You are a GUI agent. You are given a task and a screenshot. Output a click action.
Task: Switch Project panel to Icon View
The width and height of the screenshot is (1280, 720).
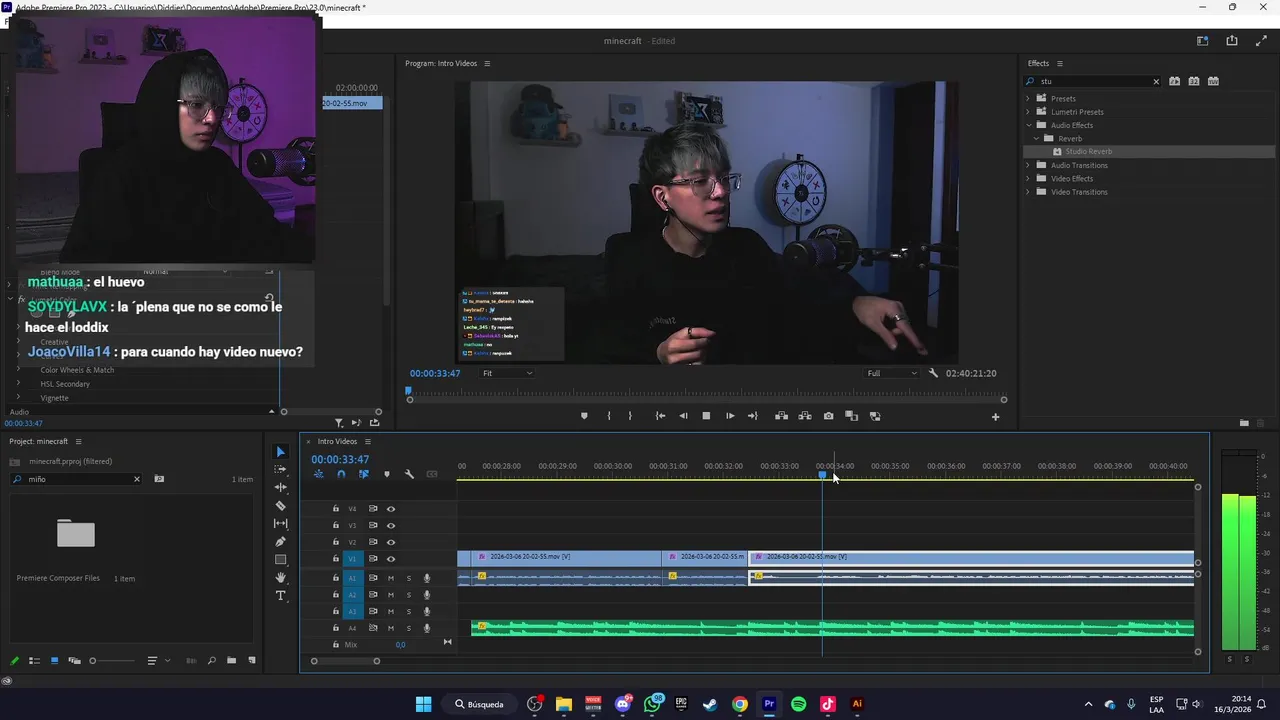(x=54, y=661)
